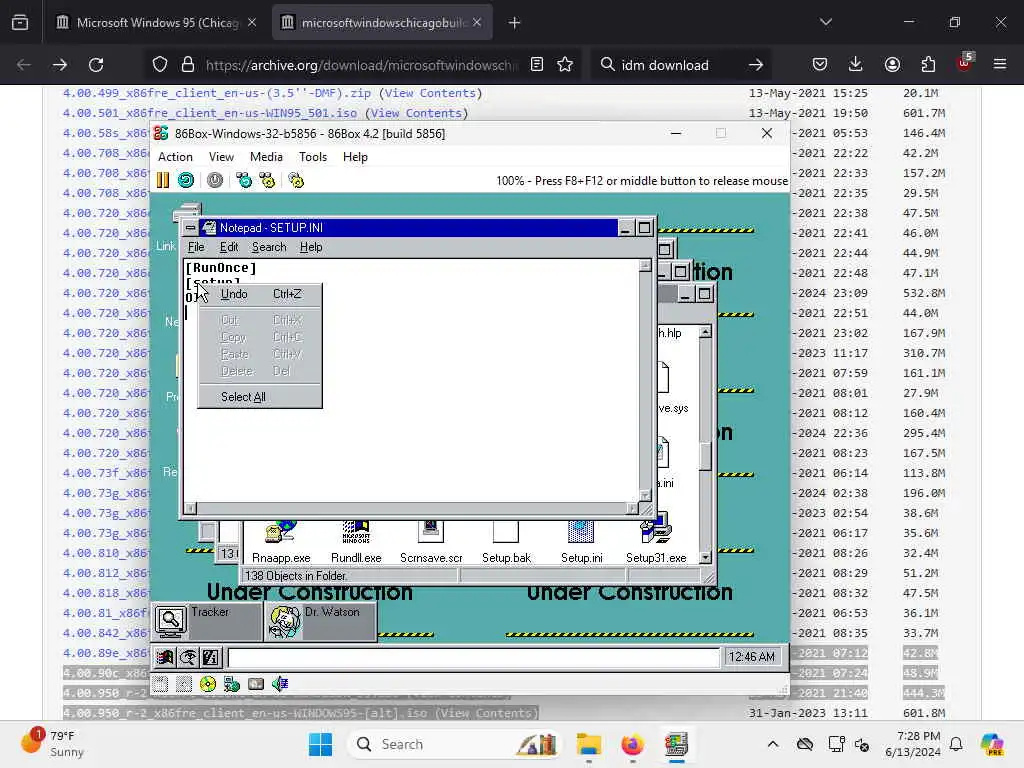
Task: Open Notepad Help menu
Action: 311,247
